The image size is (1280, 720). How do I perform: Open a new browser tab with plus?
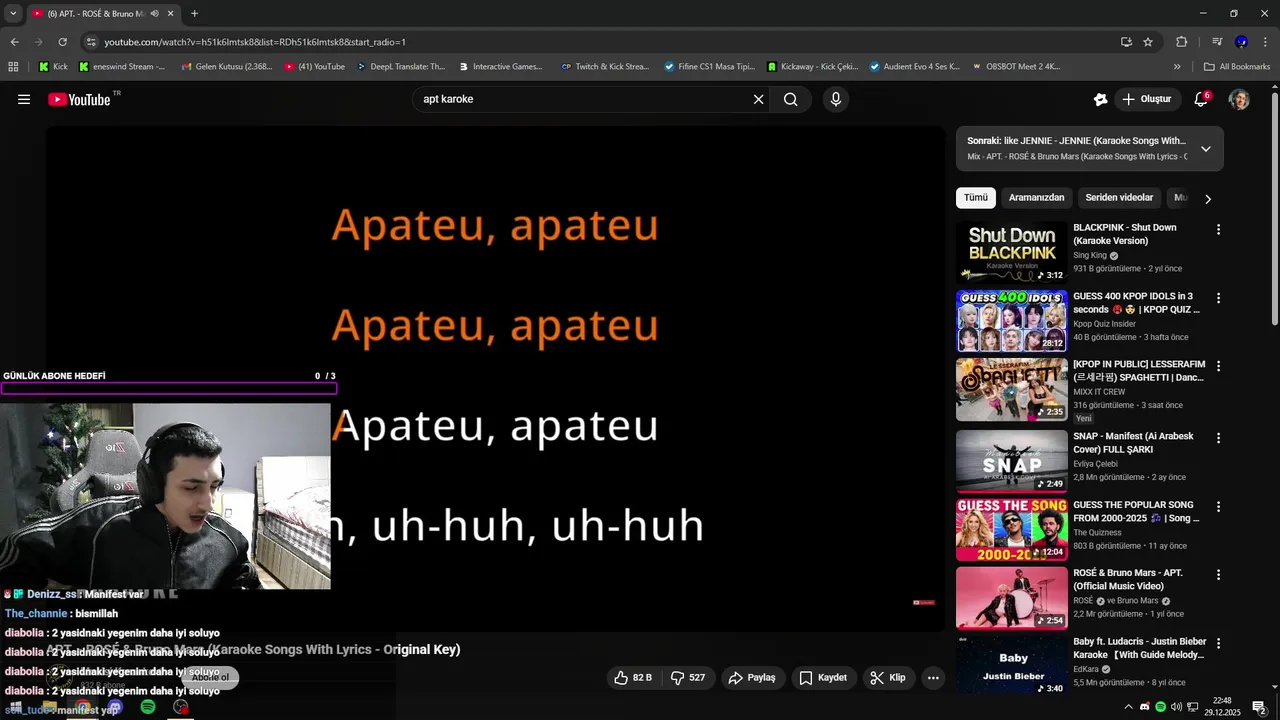pyautogui.click(x=194, y=14)
